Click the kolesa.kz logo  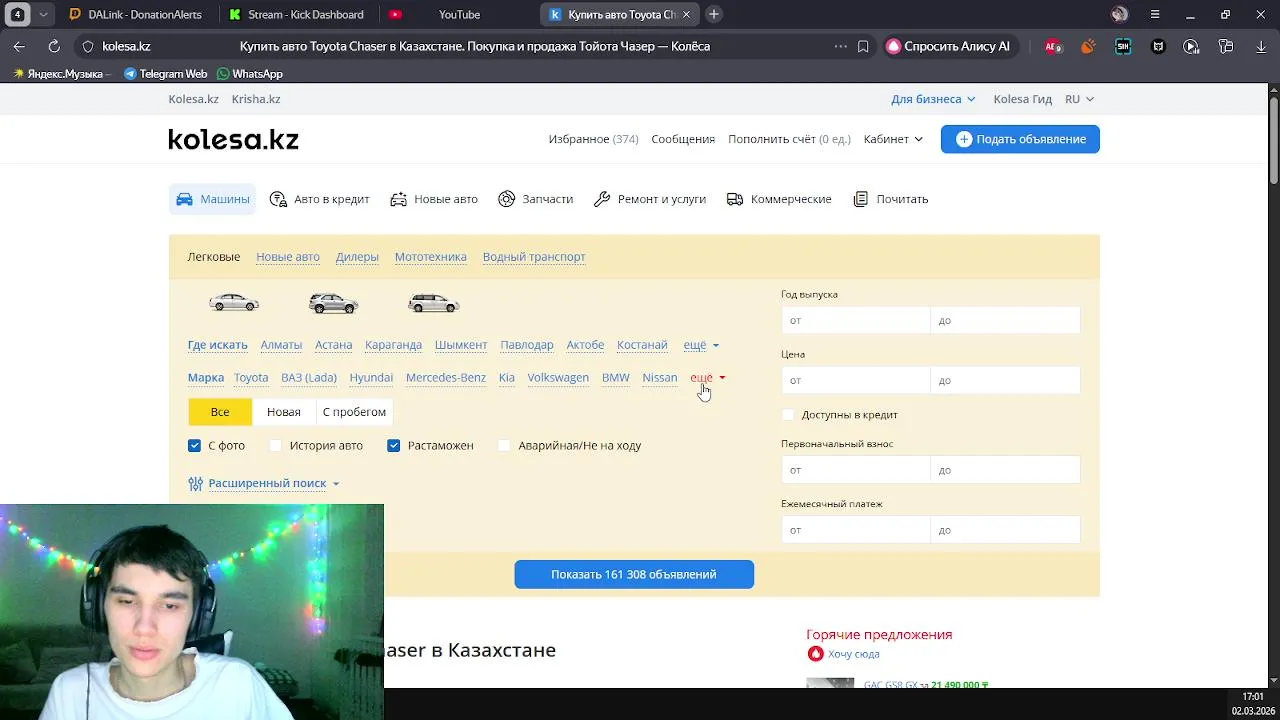233,139
